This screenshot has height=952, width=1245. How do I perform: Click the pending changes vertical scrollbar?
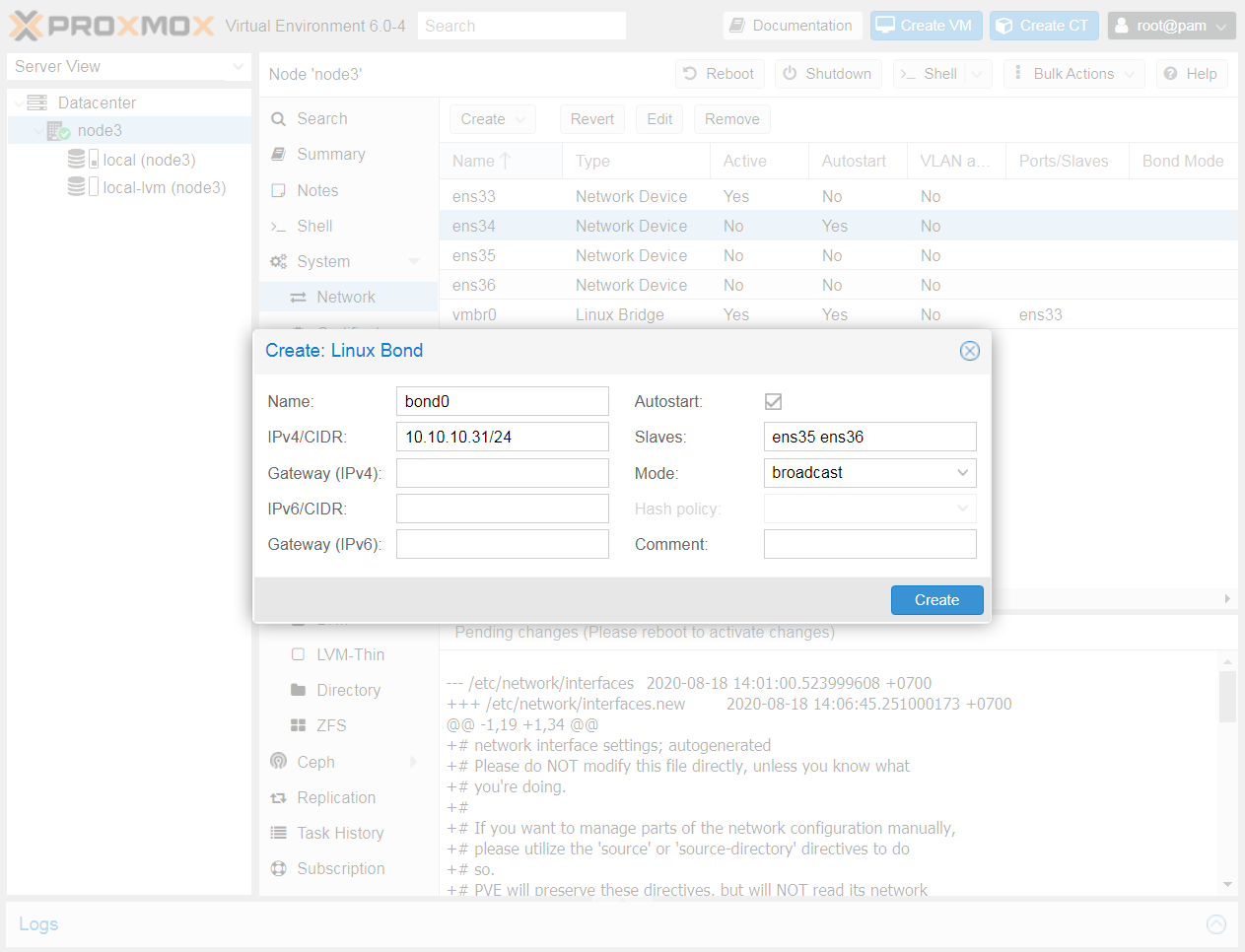[x=1227, y=697]
